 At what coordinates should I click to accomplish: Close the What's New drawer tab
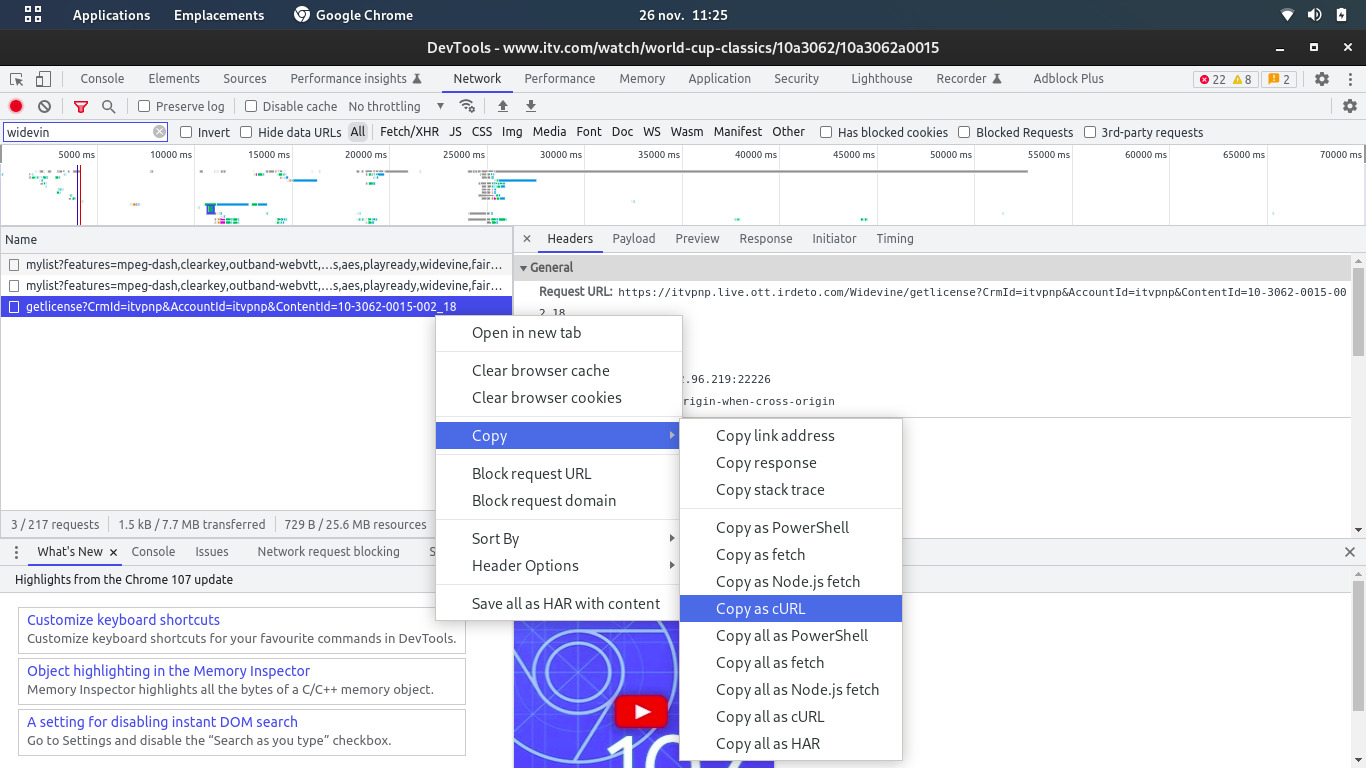coord(114,552)
